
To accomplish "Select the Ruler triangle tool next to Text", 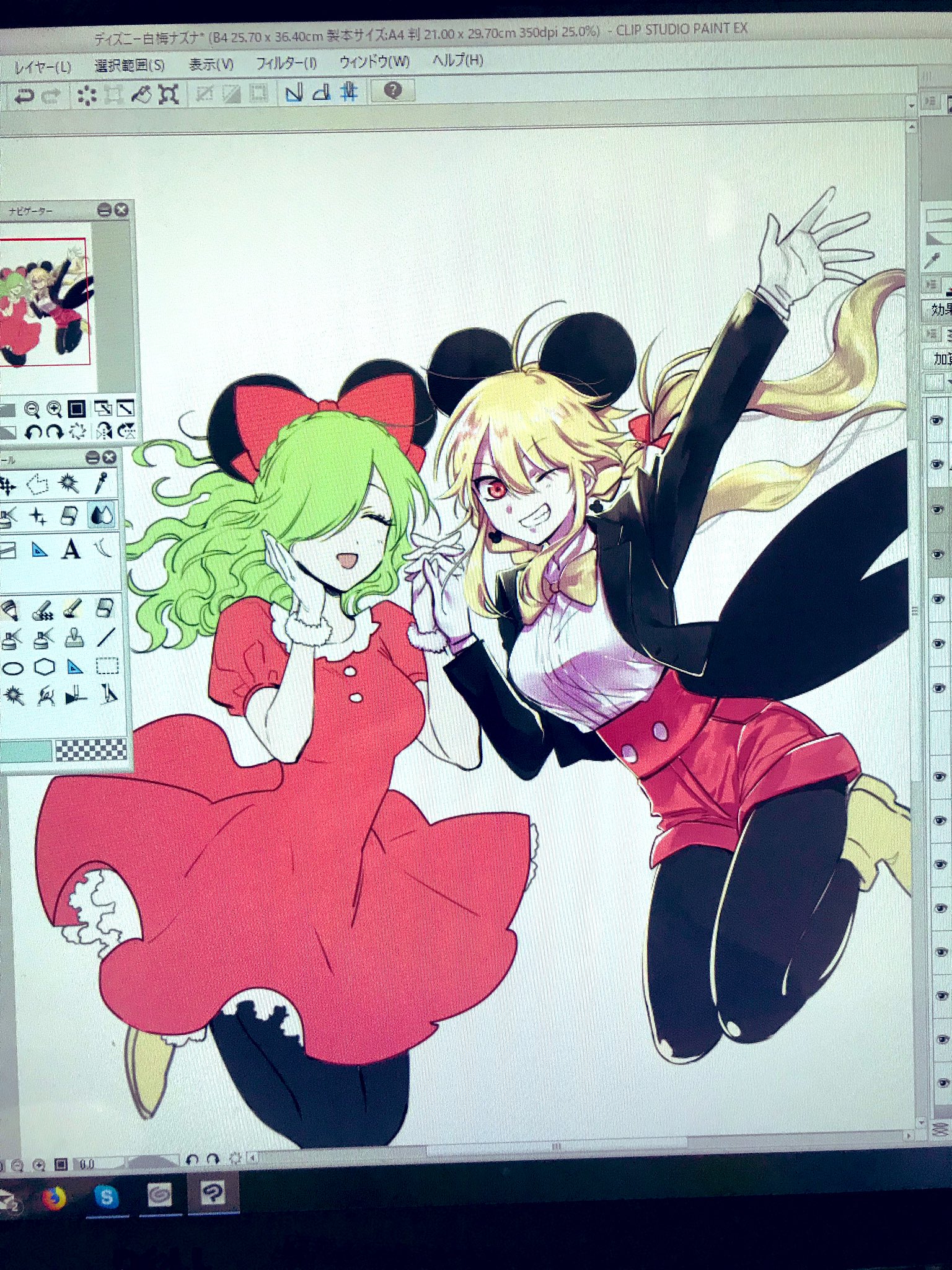I will coord(39,549).
